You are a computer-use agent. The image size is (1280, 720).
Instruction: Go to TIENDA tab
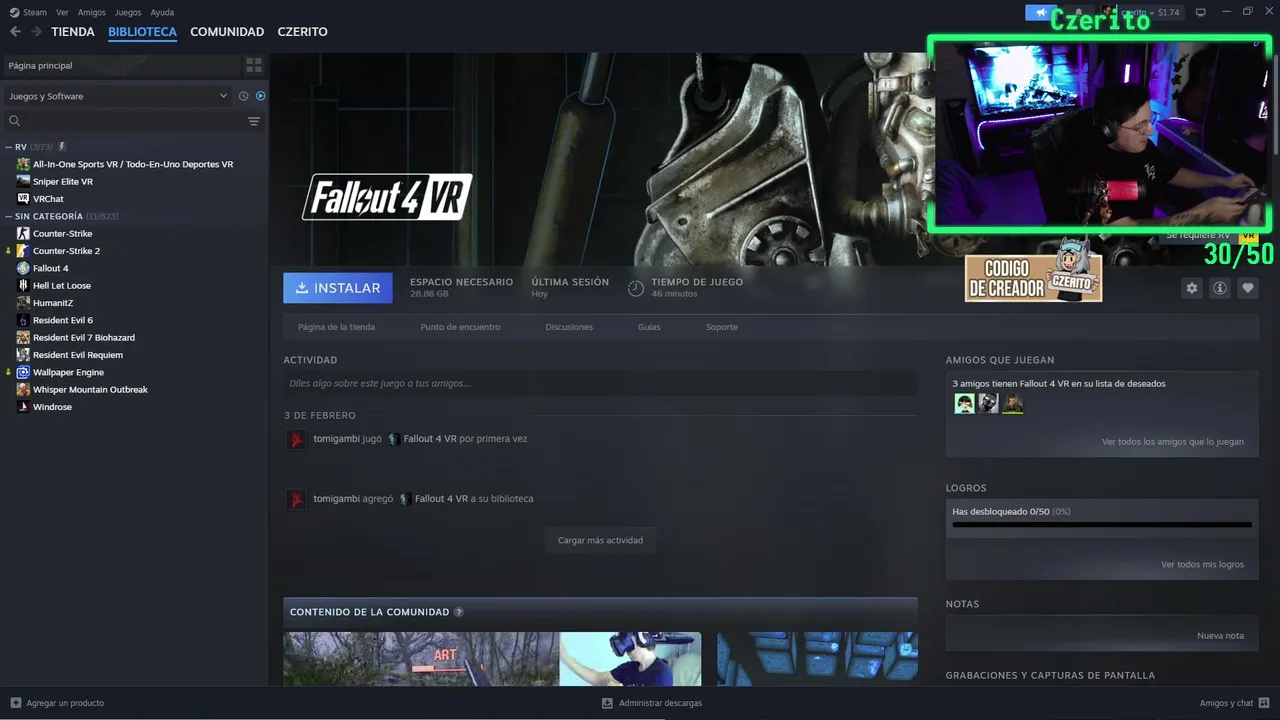click(73, 32)
